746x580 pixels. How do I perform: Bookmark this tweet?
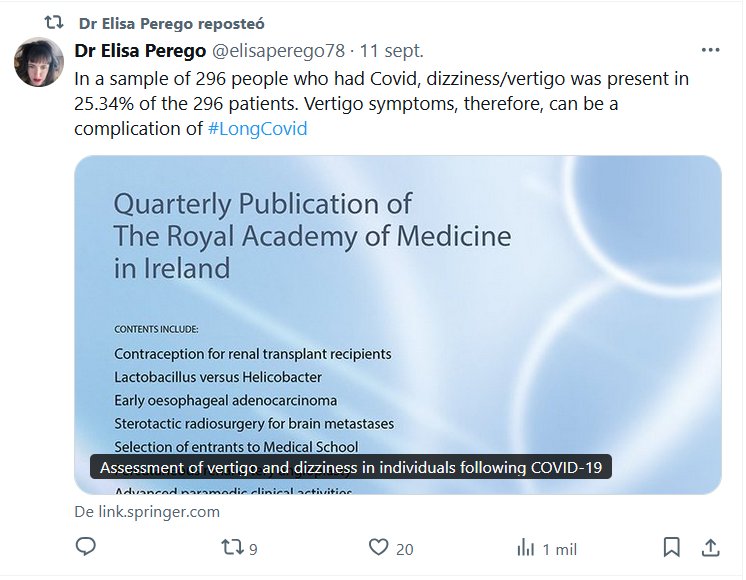coord(672,547)
